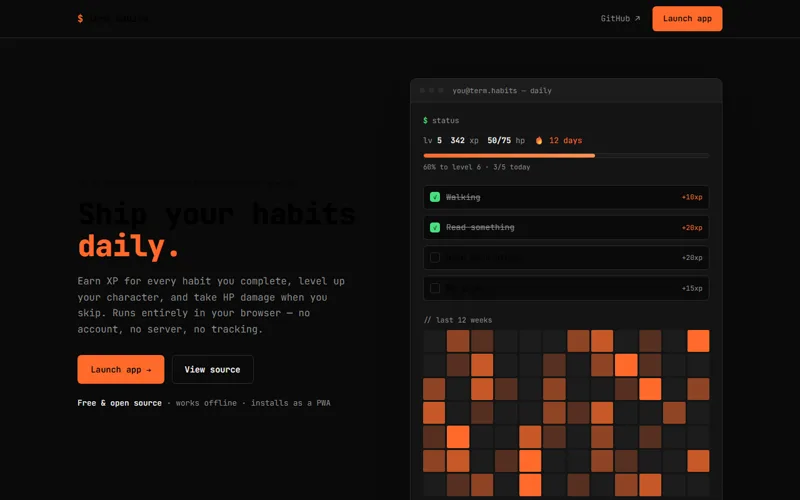
Task: Click the header Launch app button
Action: click(687, 18)
